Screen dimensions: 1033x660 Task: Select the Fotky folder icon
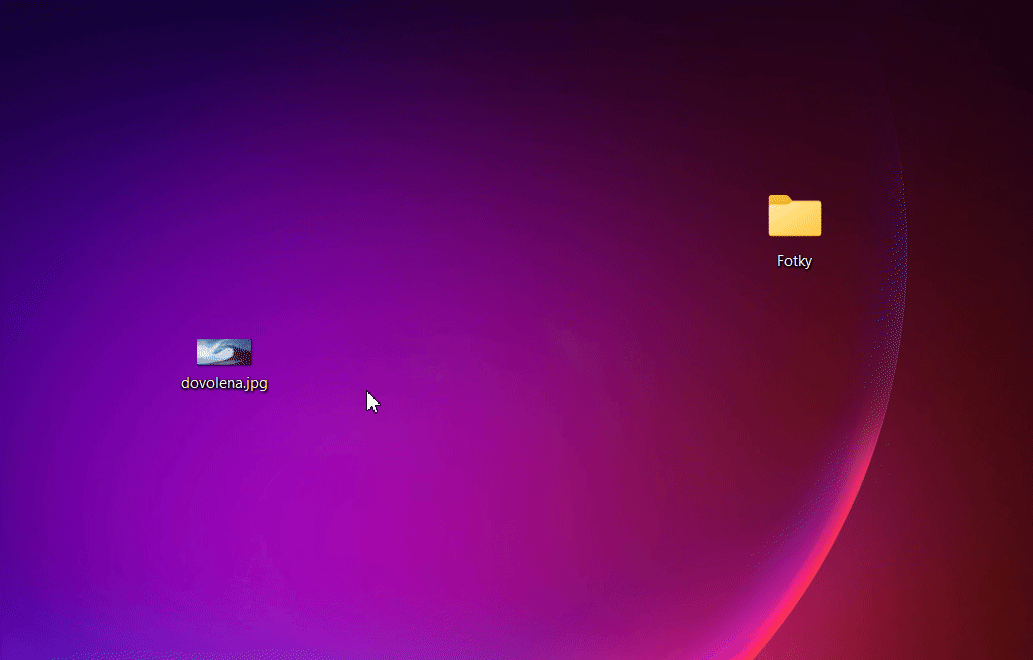(x=795, y=215)
